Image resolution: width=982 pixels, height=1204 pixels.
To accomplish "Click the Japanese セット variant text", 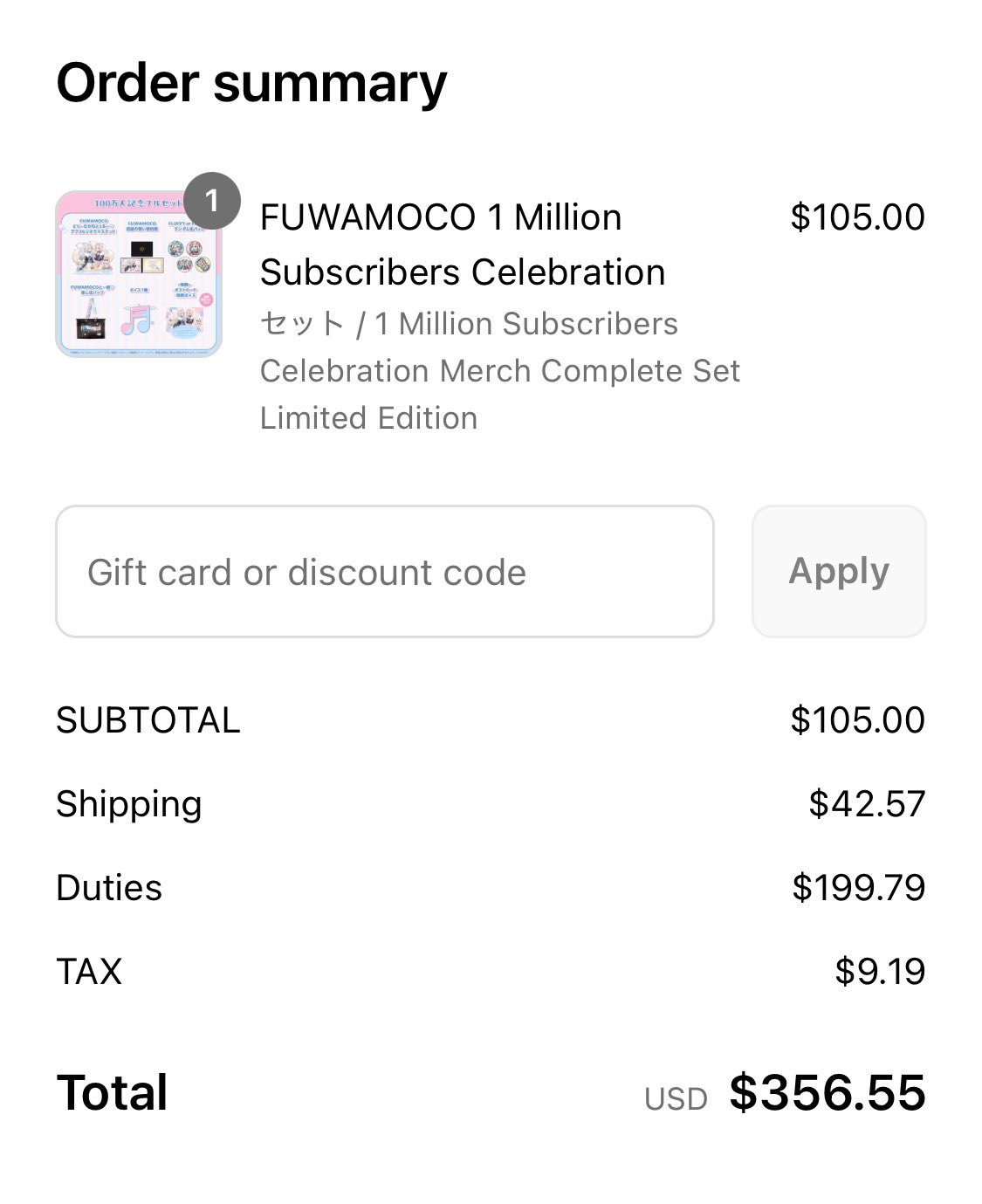I will (x=302, y=324).
